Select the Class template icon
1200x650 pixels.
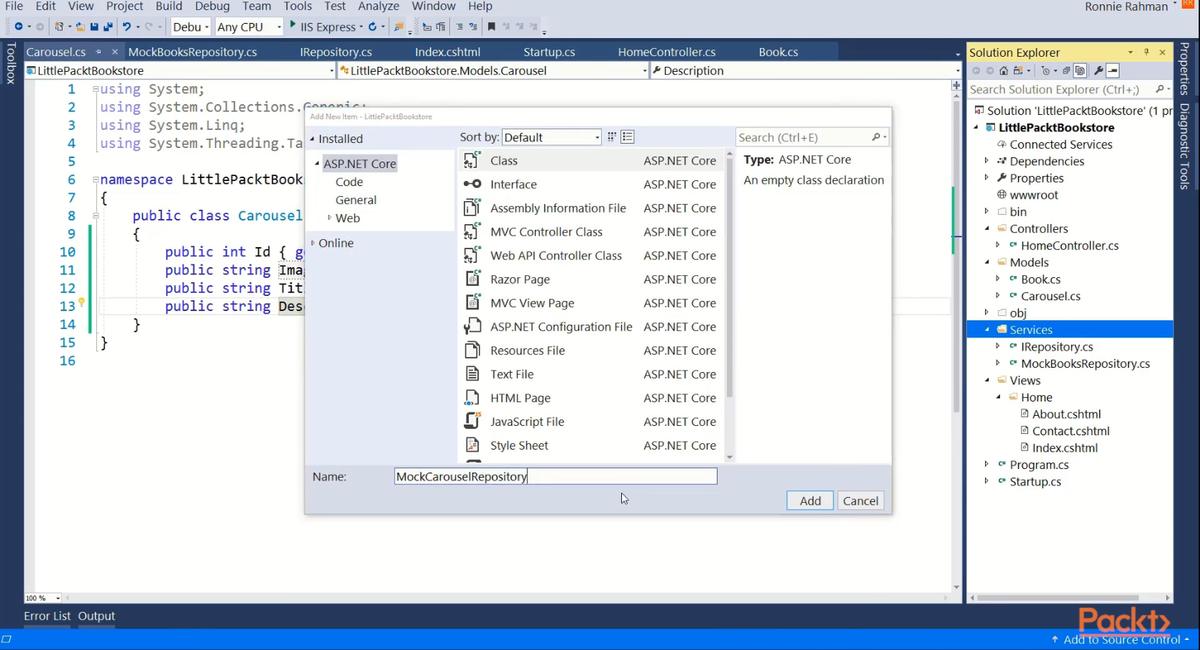(x=472, y=160)
